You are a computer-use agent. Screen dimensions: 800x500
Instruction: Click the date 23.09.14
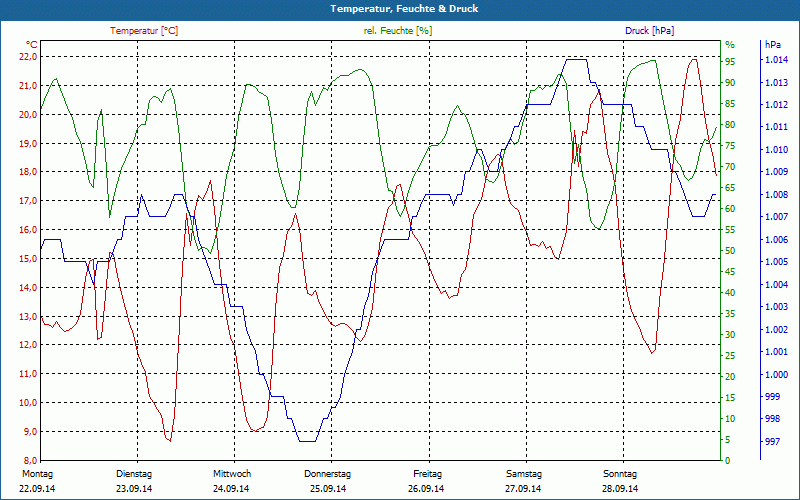tap(134, 488)
